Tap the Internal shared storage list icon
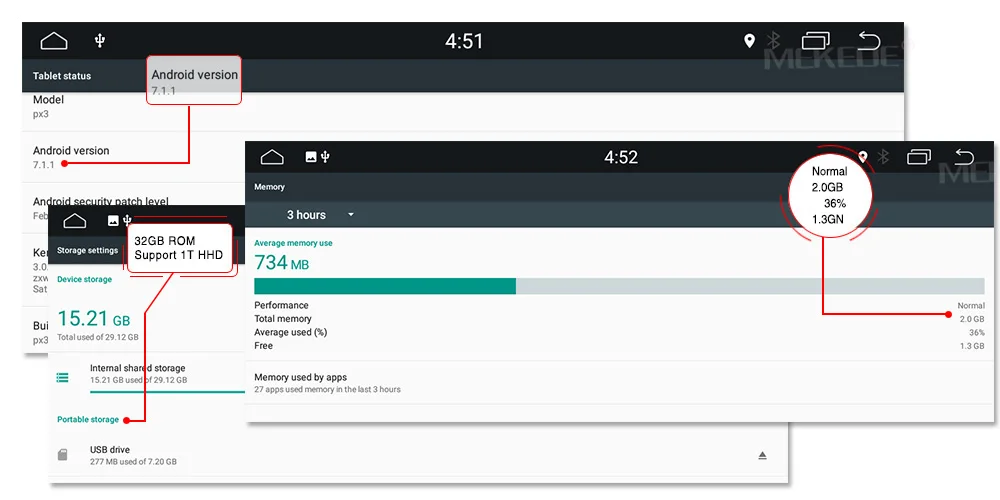 click(x=62, y=378)
